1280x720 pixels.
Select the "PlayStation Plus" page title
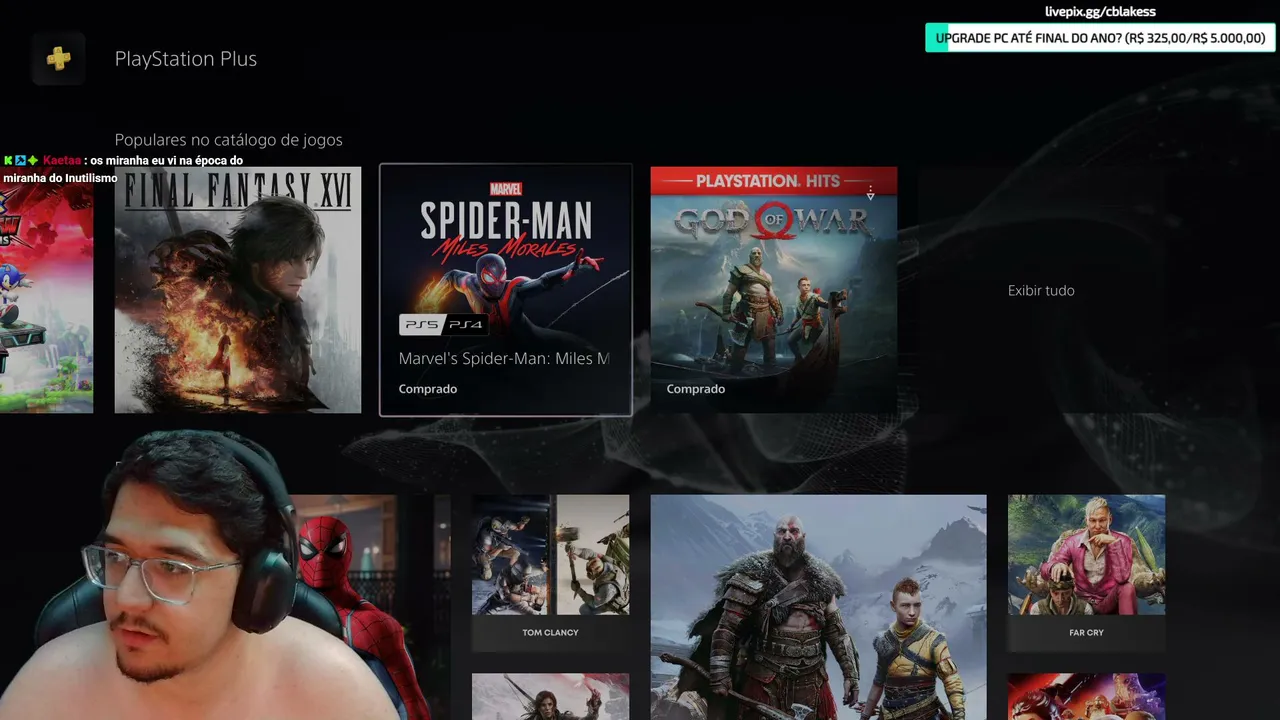pyautogui.click(x=186, y=59)
